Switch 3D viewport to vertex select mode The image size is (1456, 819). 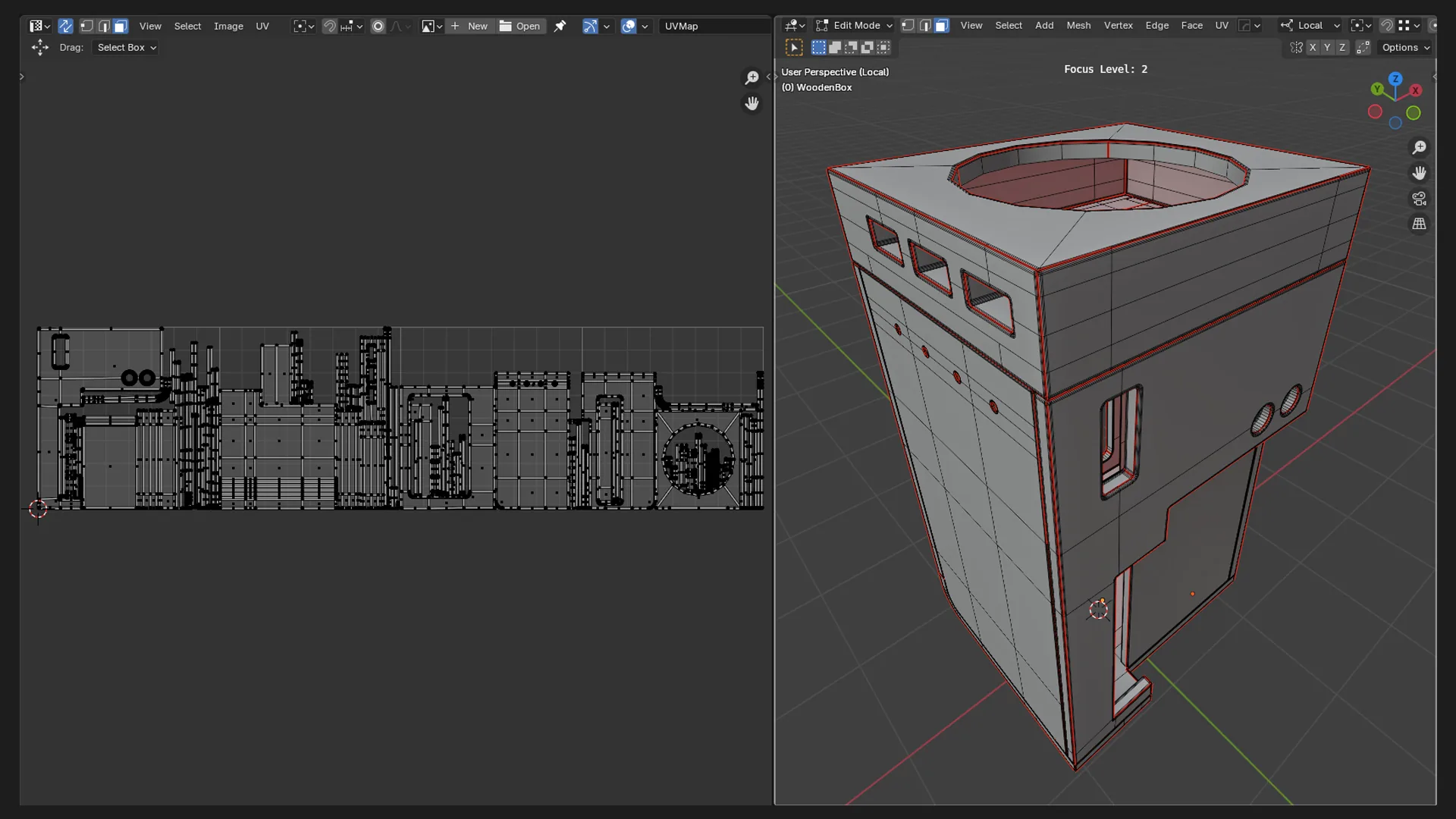(908, 25)
